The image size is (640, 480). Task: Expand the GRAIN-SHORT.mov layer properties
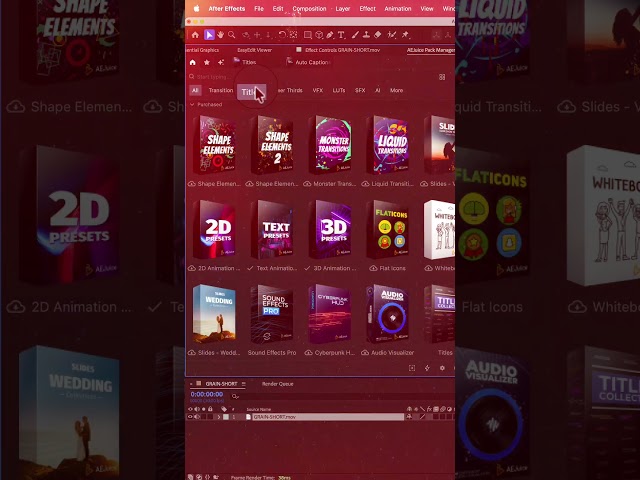coord(219,417)
